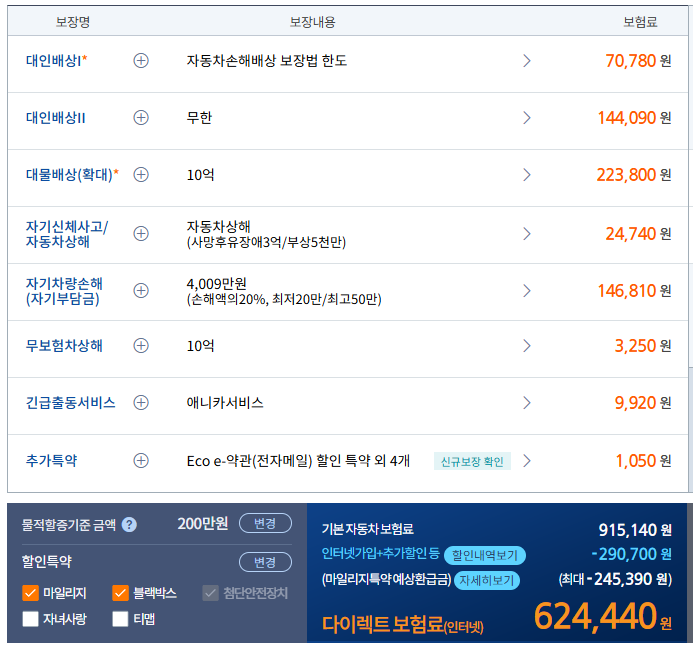Click the plus icon for 자기차량손해

tap(141, 290)
